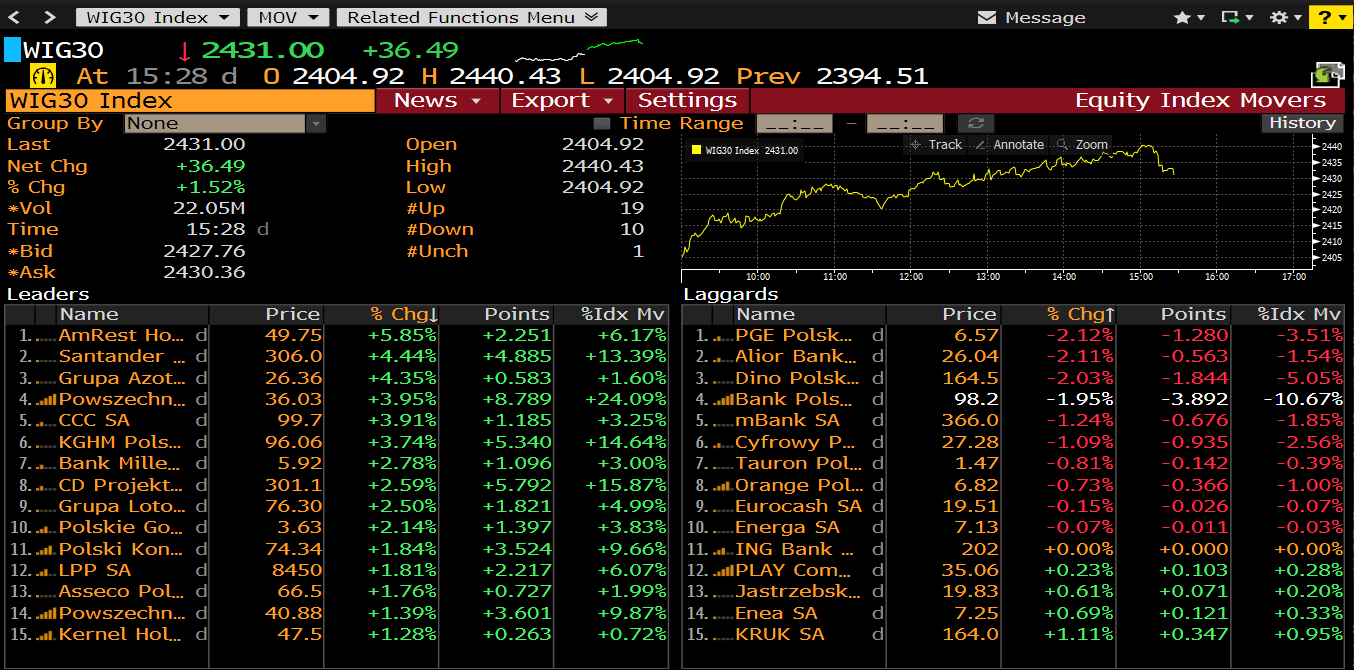The height and width of the screenshot is (670, 1354).
Task: Click the Settings button
Action: (x=687, y=100)
